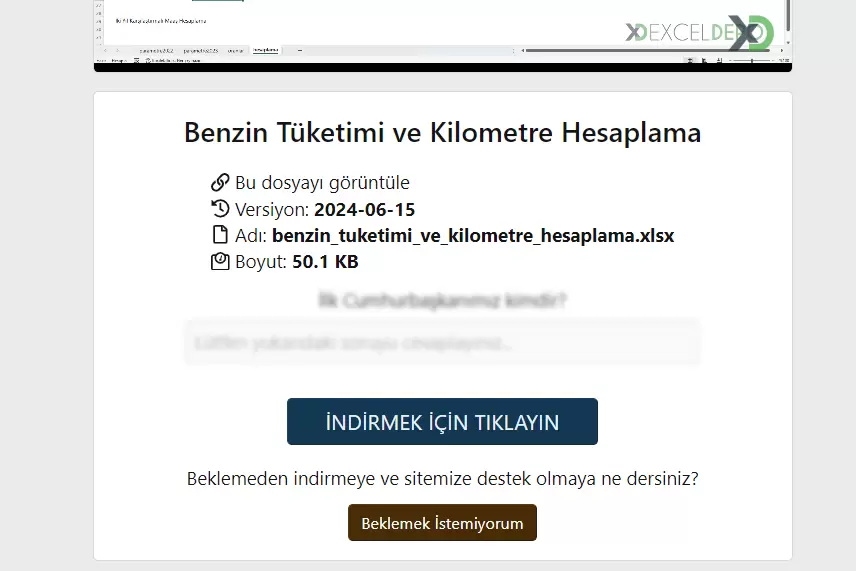Click the history clock icon beside Versiyon
Image resolution: width=856 pixels, height=571 pixels.
tap(220, 209)
